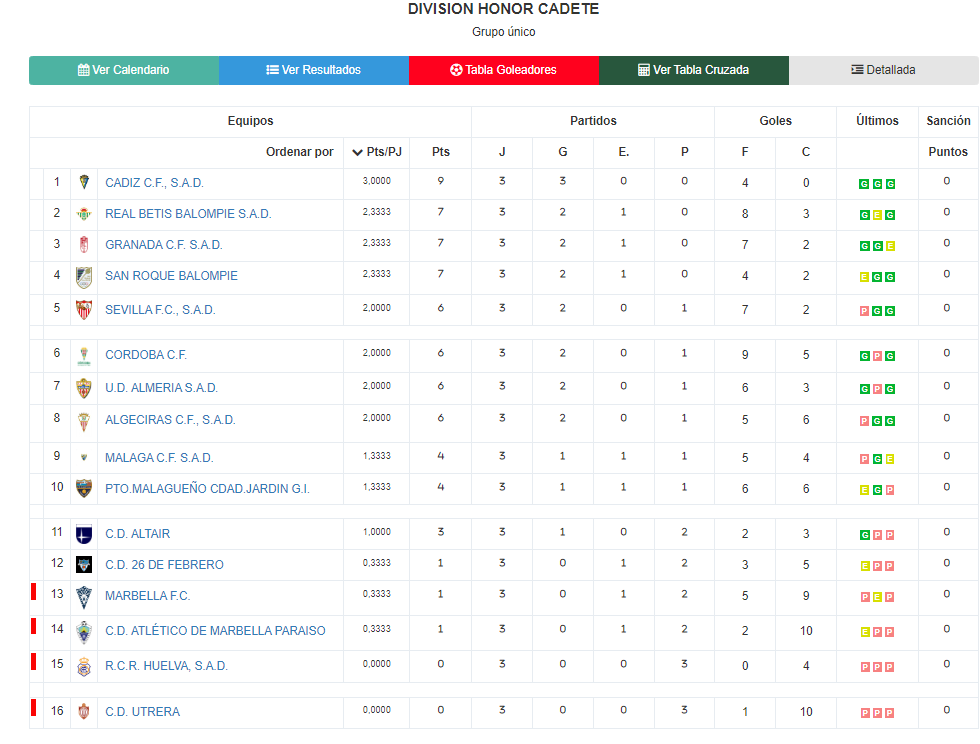
Task: Sort by the G column header
Action: click(562, 152)
